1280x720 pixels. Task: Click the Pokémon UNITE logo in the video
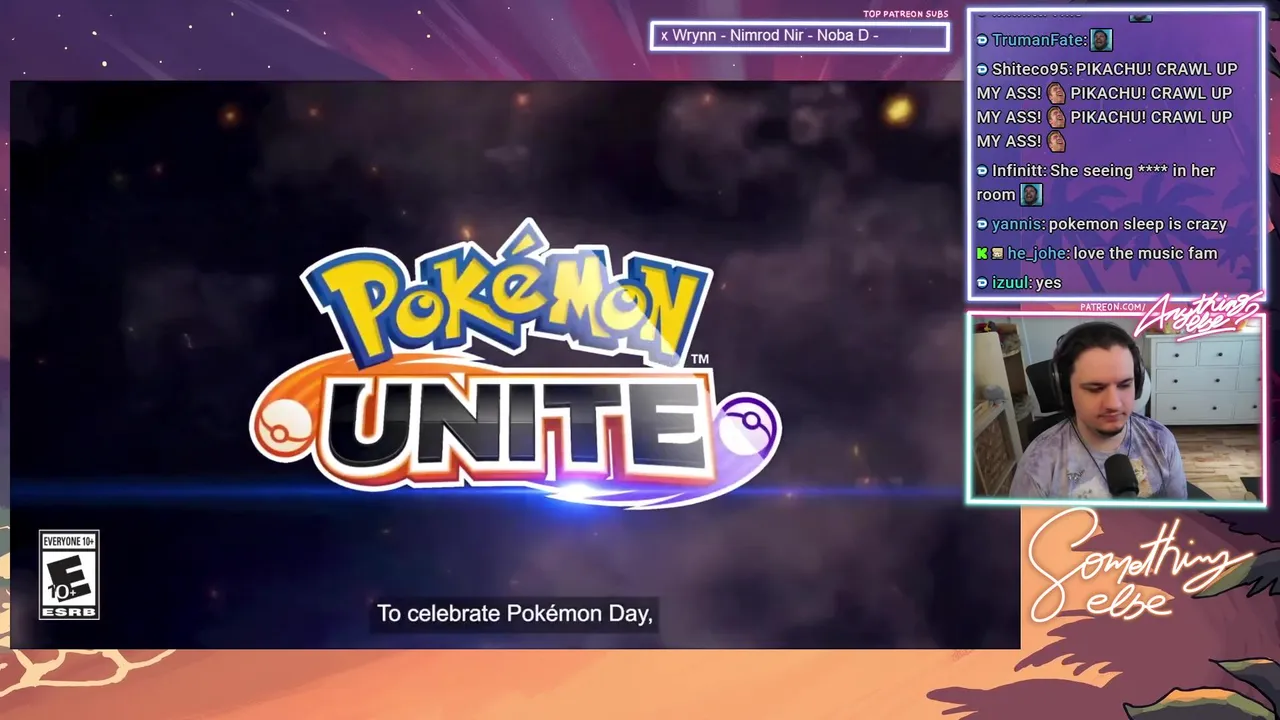point(514,365)
